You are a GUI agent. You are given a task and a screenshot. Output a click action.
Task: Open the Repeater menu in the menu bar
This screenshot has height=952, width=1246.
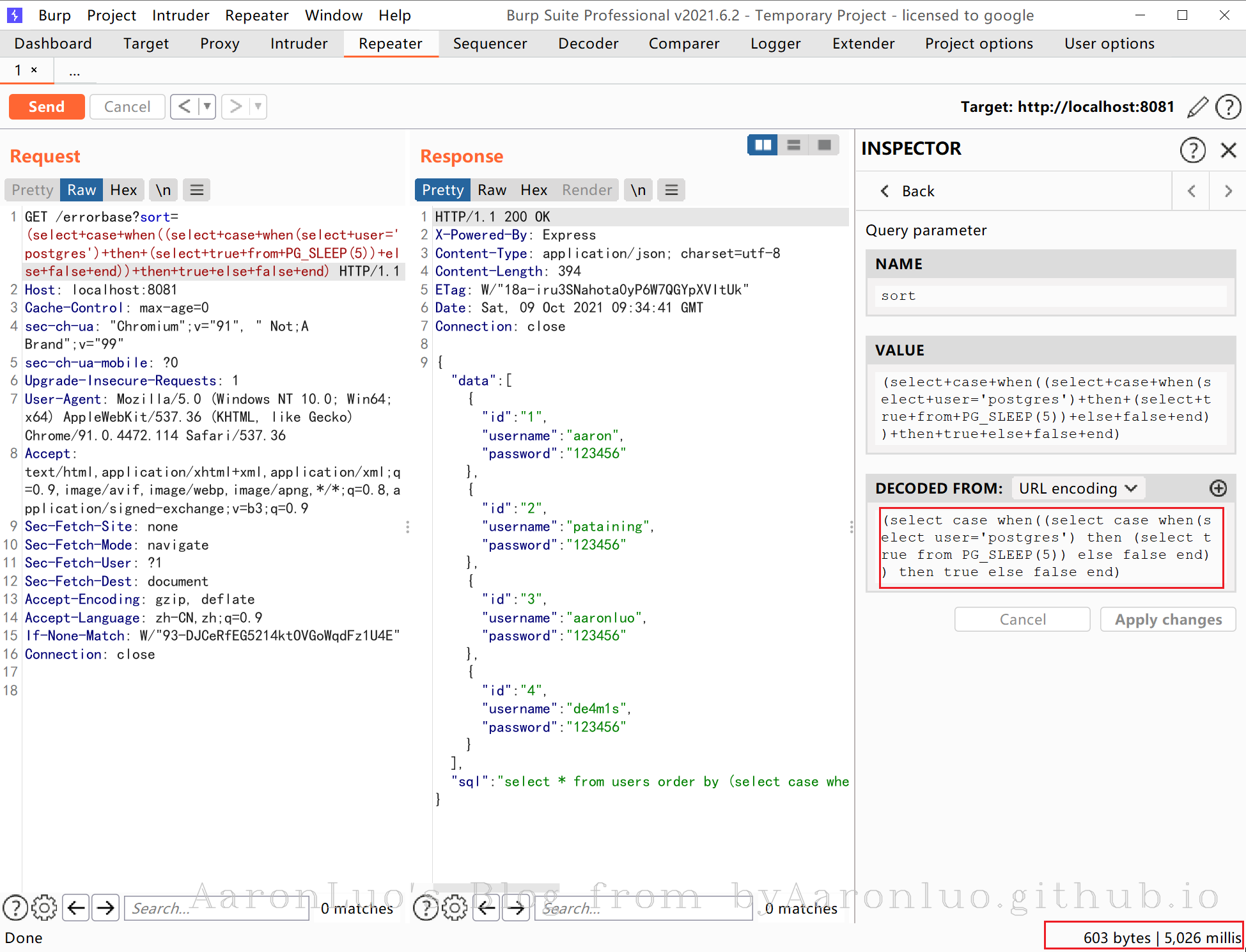click(x=256, y=15)
